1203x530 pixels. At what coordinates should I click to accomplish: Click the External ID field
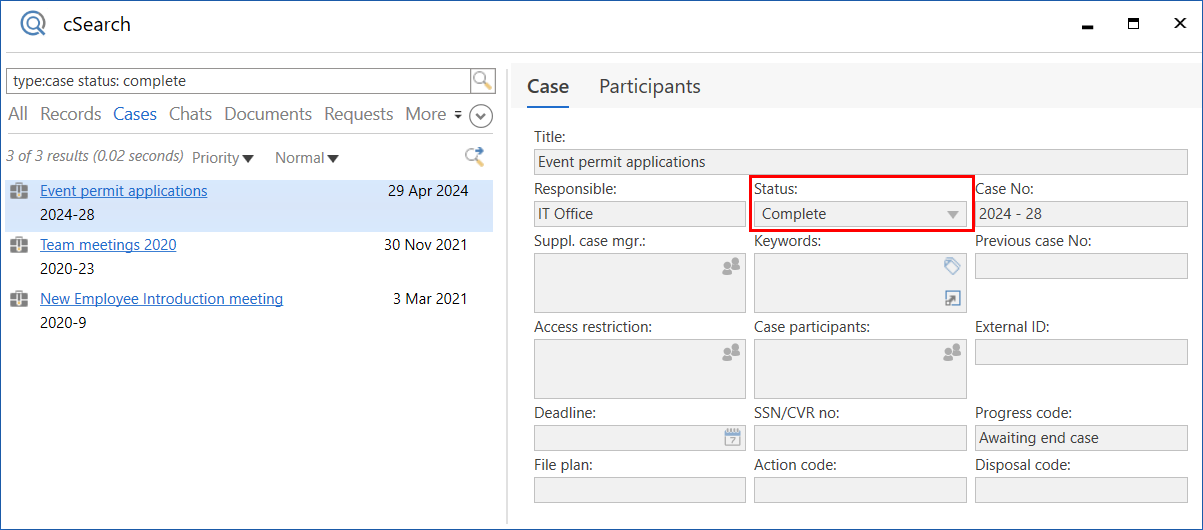[1081, 352]
